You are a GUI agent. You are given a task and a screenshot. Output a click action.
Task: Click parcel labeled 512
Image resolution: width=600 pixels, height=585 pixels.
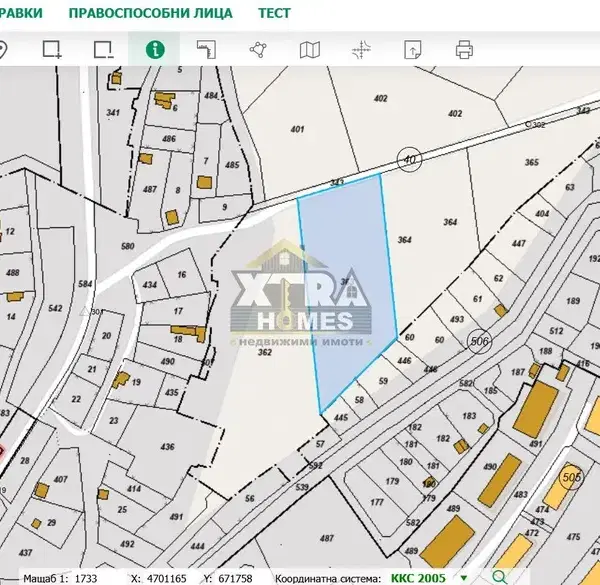pos(556,331)
